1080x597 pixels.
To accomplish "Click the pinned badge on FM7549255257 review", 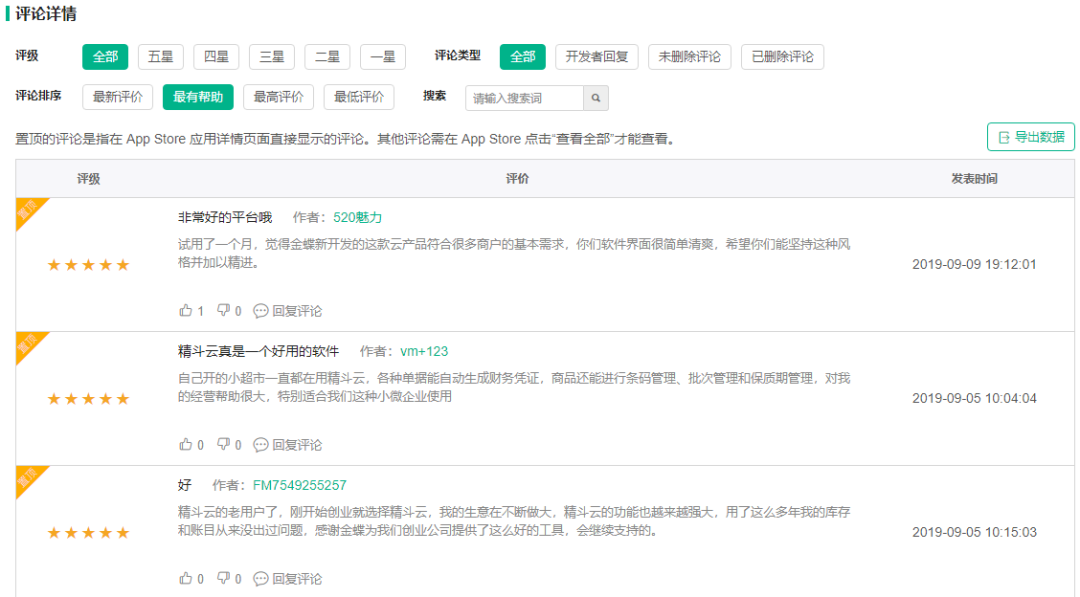I will pos(28,477).
